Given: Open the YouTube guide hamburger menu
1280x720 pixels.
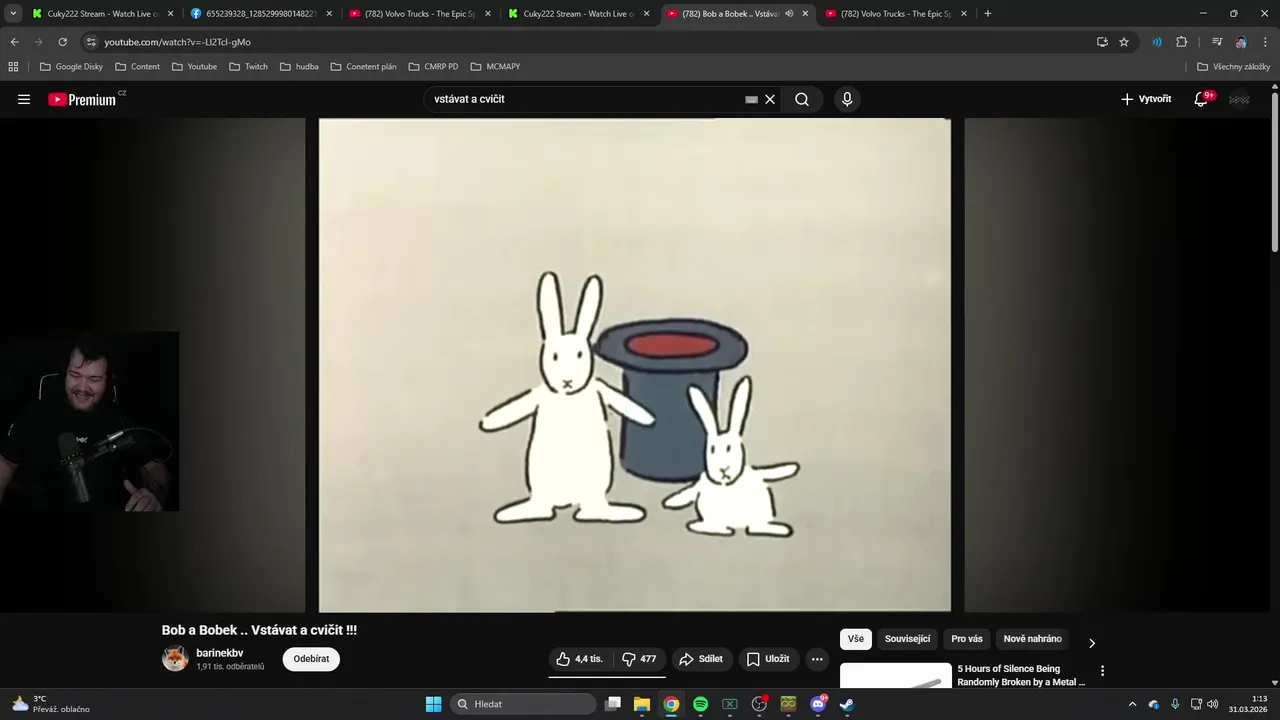Looking at the screenshot, I should 24,99.
